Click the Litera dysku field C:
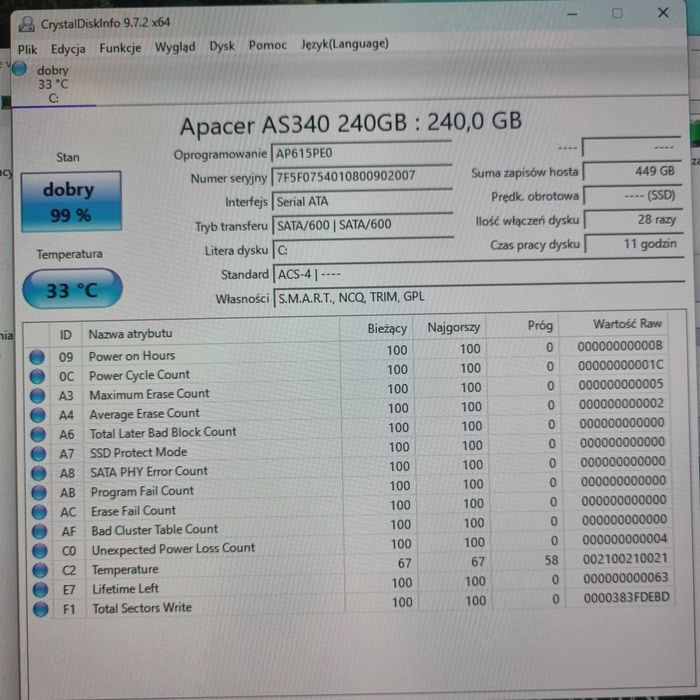The width and height of the screenshot is (700, 700). tap(363, 249)
